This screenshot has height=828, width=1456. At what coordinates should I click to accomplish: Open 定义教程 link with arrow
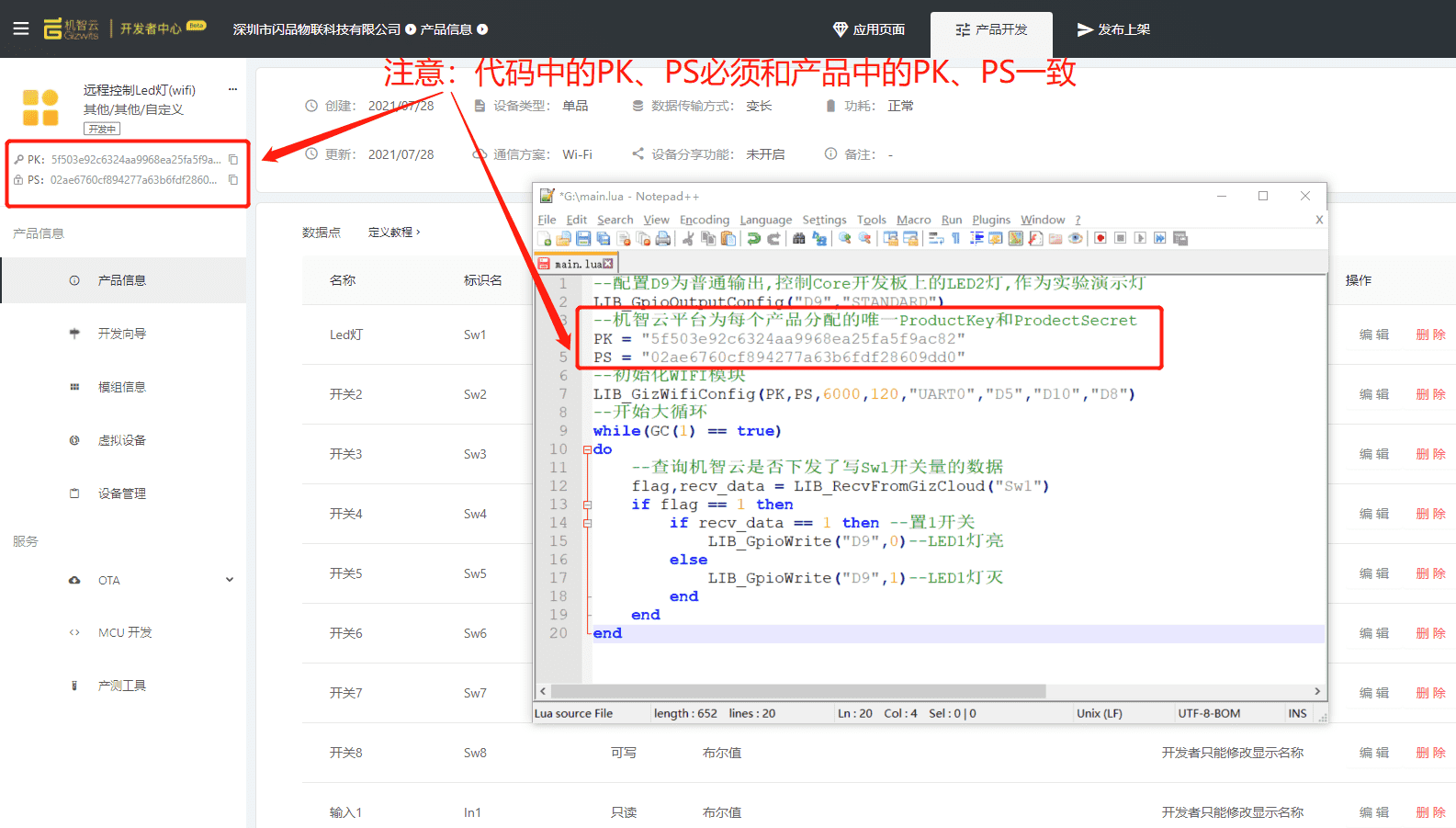pos(394,233)
